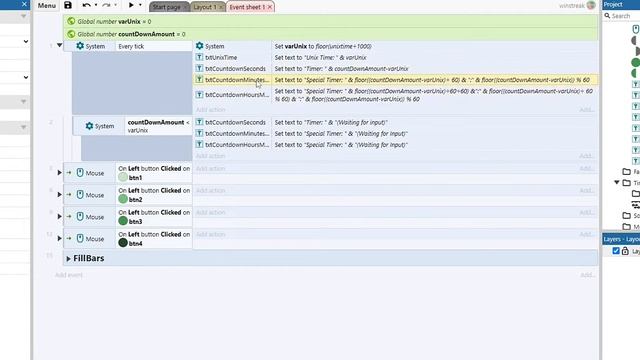
Task: Open the Undo history dropdown arrow
Action: pyautogui.click(x=96, y=5)
